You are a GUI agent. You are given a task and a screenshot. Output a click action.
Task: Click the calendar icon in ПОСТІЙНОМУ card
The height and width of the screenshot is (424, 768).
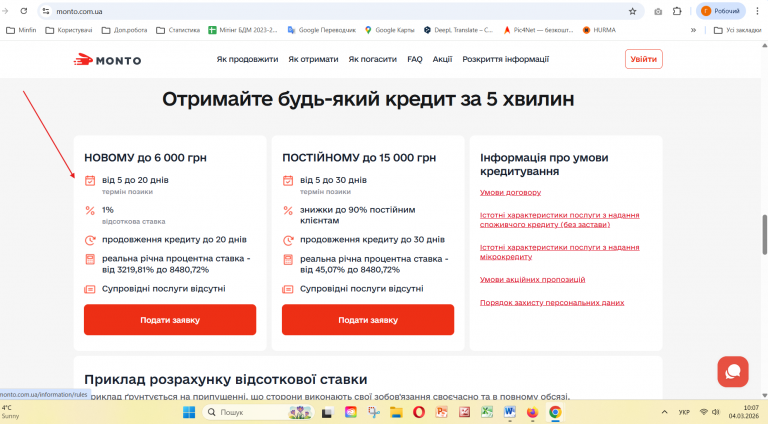[x=288, y=181]
